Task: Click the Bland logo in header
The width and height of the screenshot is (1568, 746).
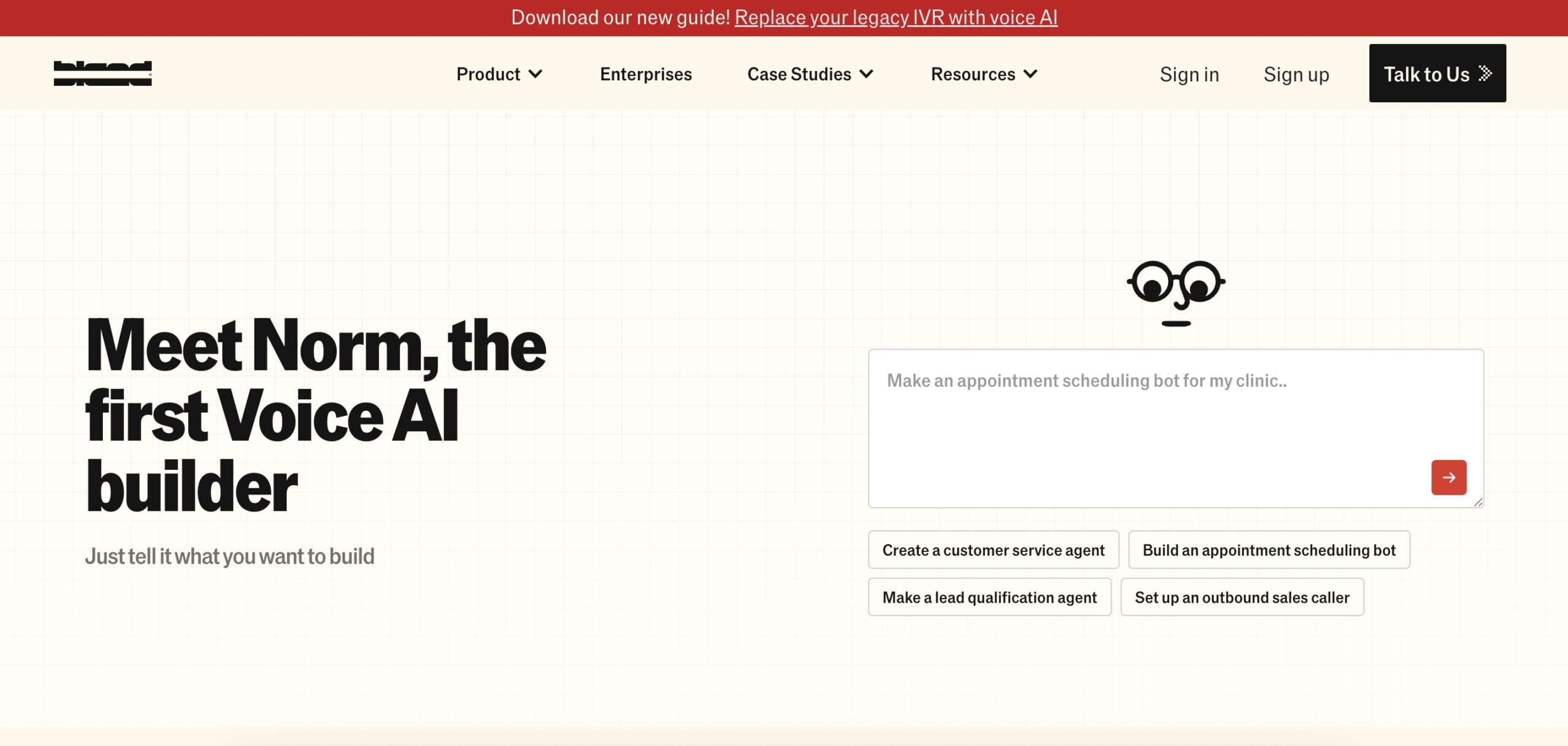Action: pos(102,73)
